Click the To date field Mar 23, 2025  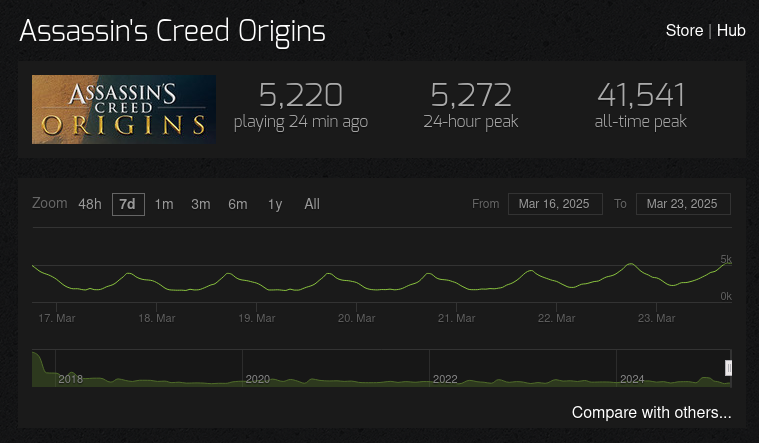coord(683,204)
